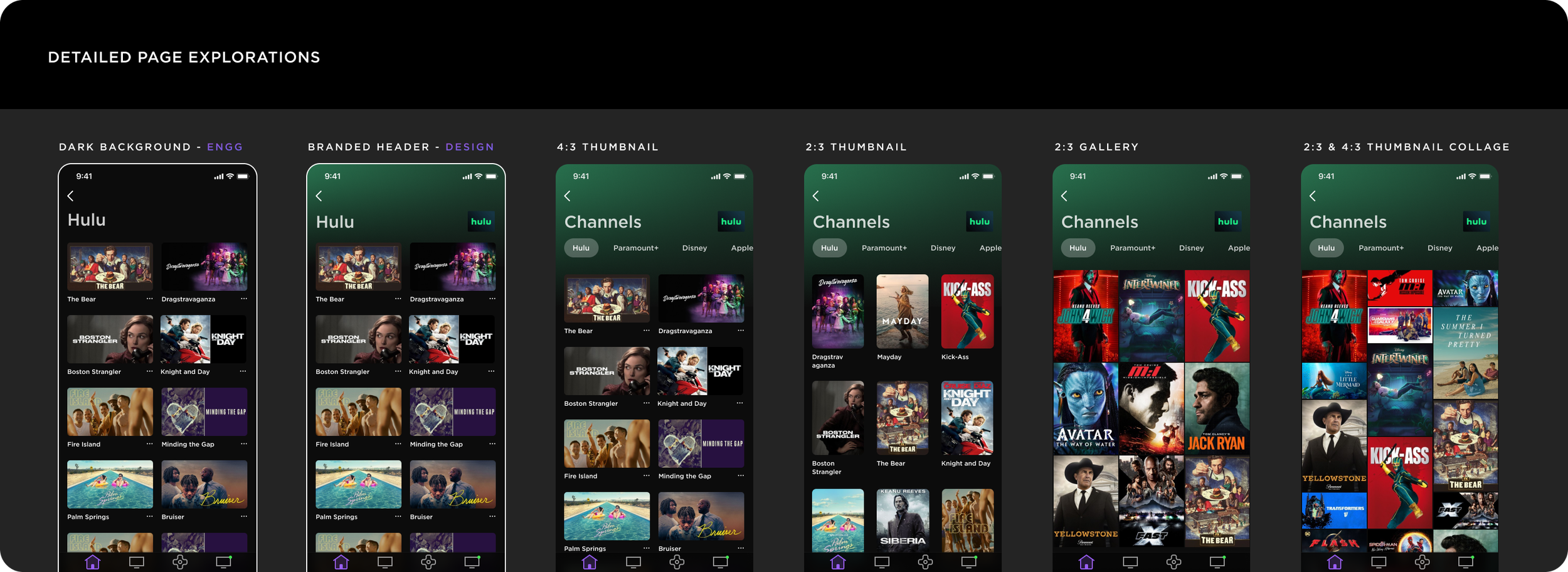Open Kick-Ass poster in 2:3 Thumbnail mockup
The image size is (1568, 572).
click(967, 311)
